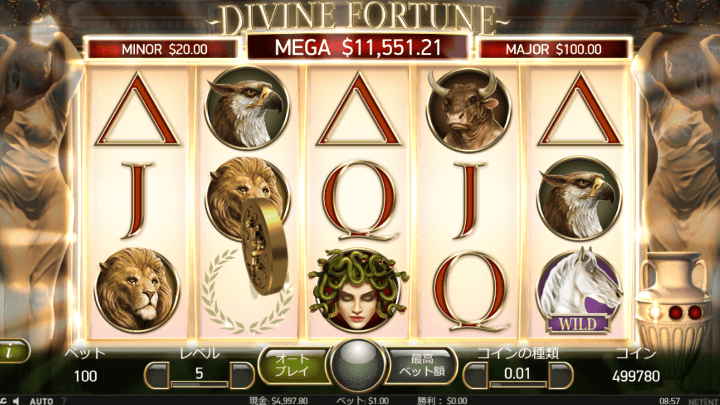Click the Medusa symbol on reel three
This screenshot has height=405, width=720.
click(358, 289)
